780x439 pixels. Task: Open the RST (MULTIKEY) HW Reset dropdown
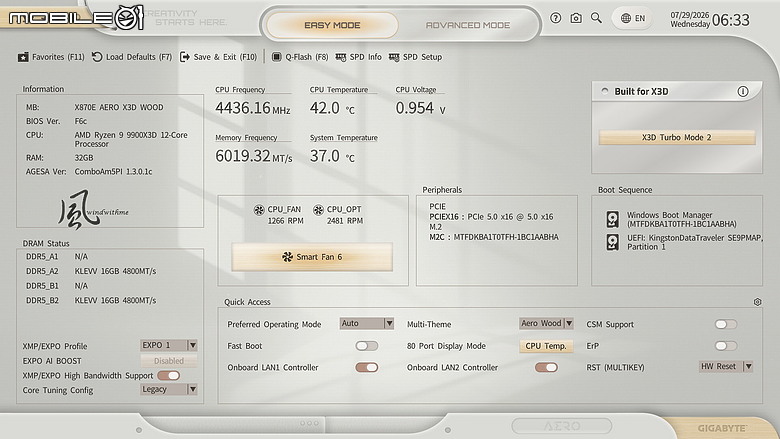tap(726, 367)
